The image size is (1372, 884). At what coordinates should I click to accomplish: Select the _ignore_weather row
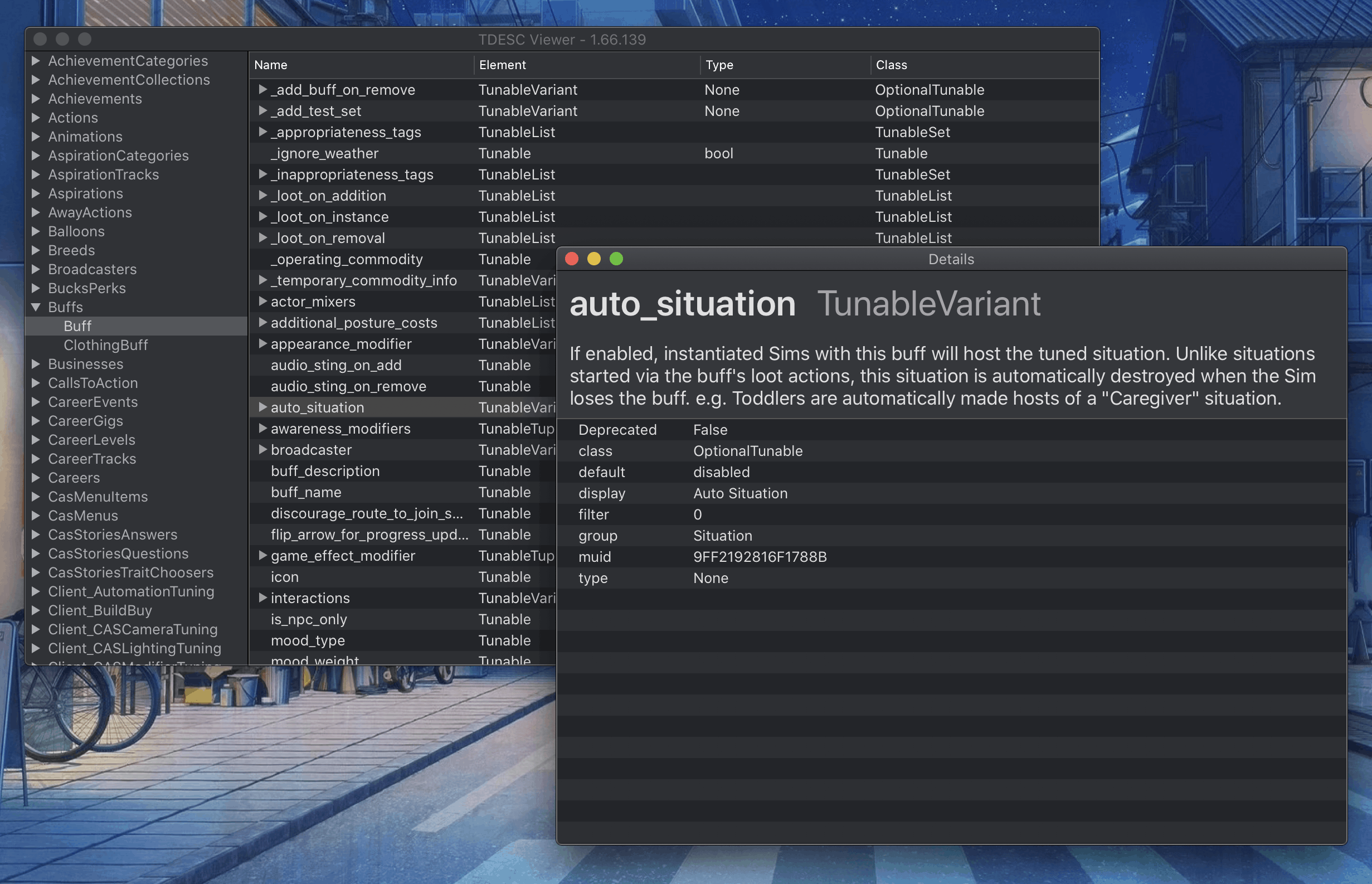pyautogui.click(x=325, y=153)
